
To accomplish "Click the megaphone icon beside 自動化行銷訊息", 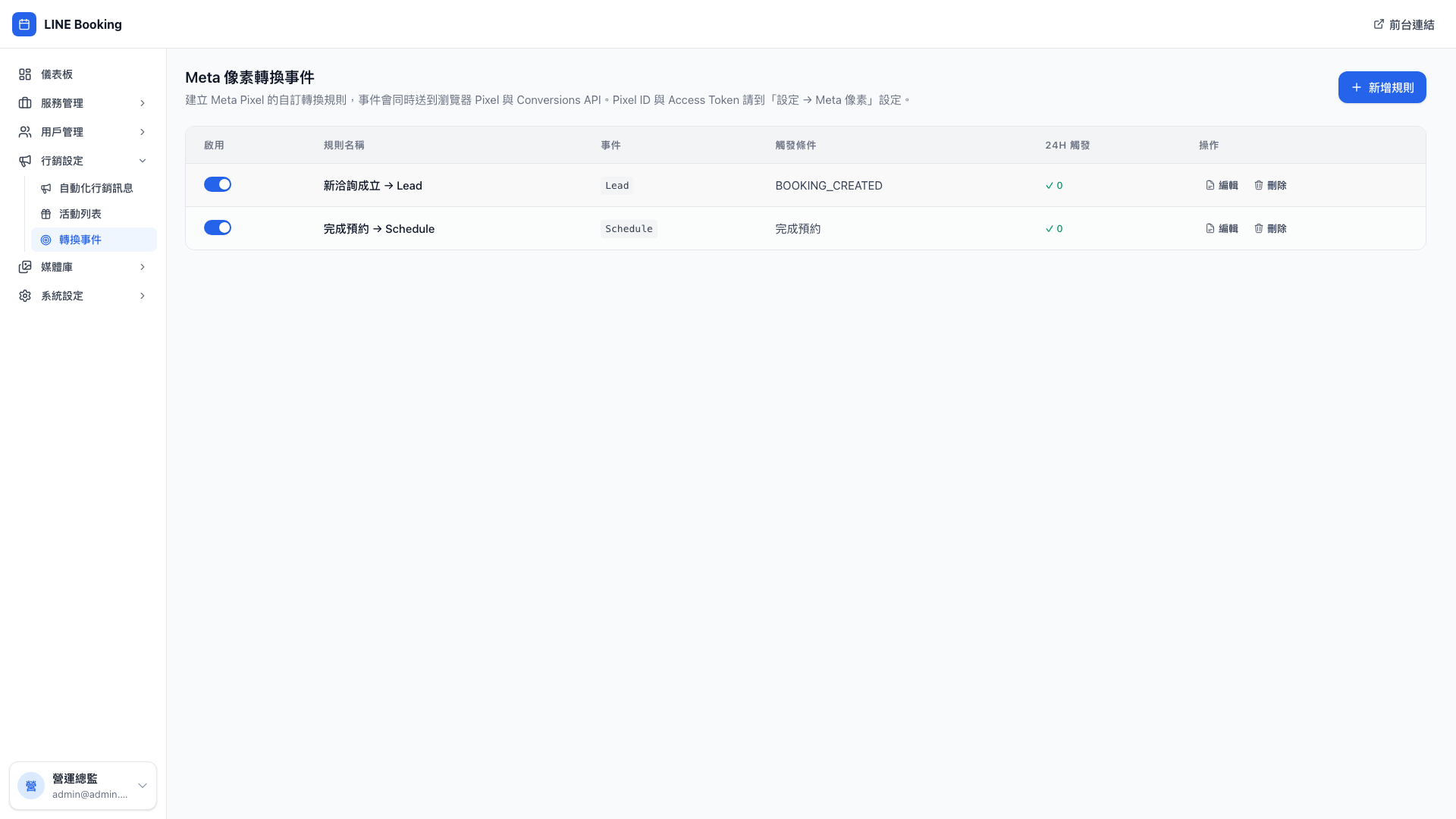I will 46,188.
